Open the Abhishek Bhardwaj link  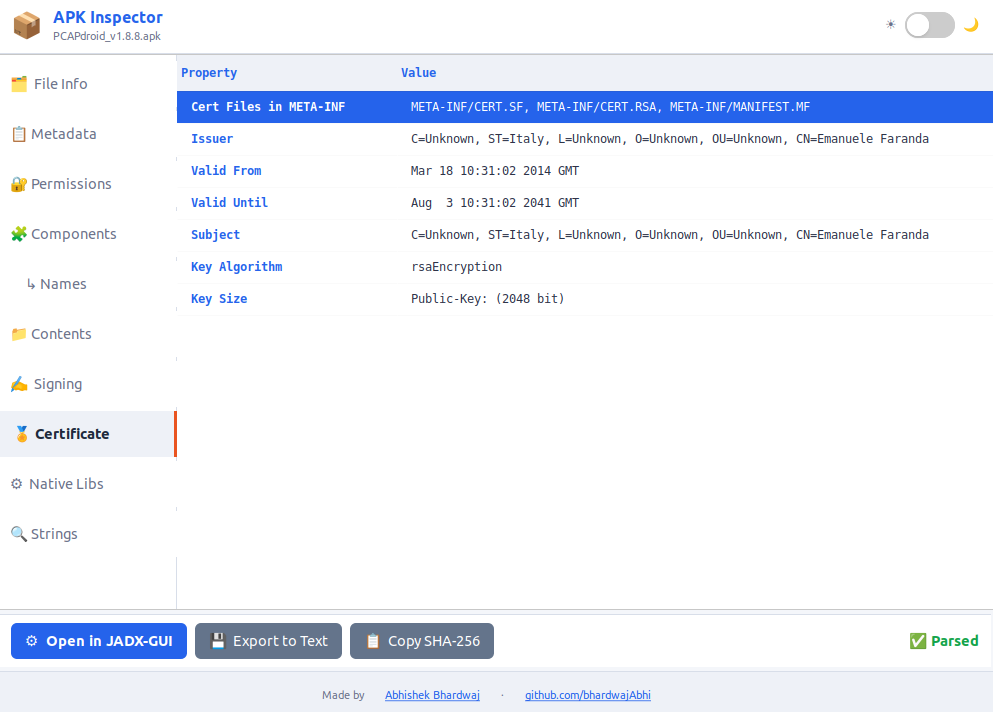433,695
